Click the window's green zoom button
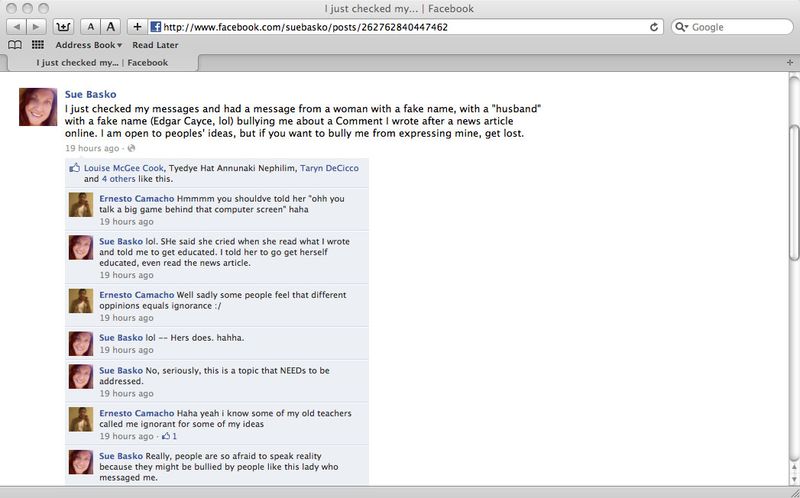 click(44, 8)
